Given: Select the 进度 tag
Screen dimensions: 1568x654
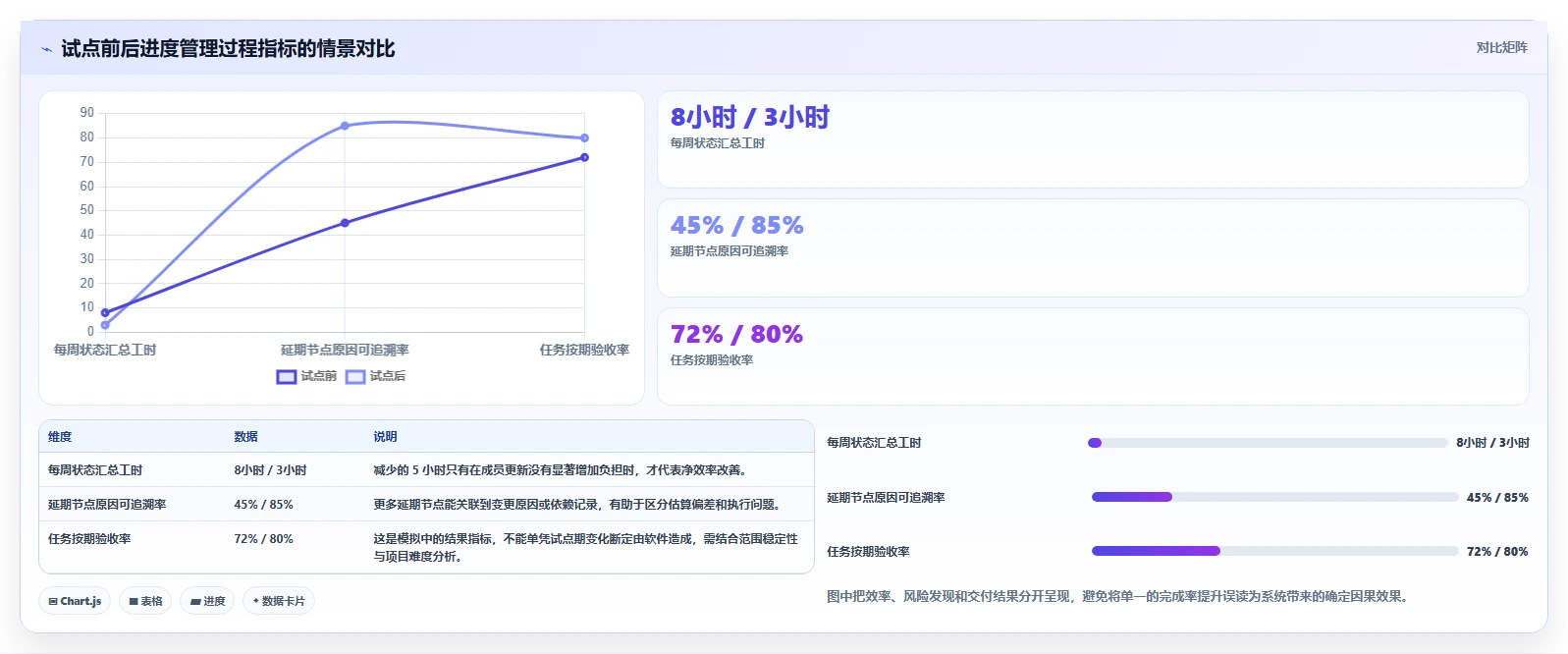Looking at the screenshot, I should coord(207,601).
